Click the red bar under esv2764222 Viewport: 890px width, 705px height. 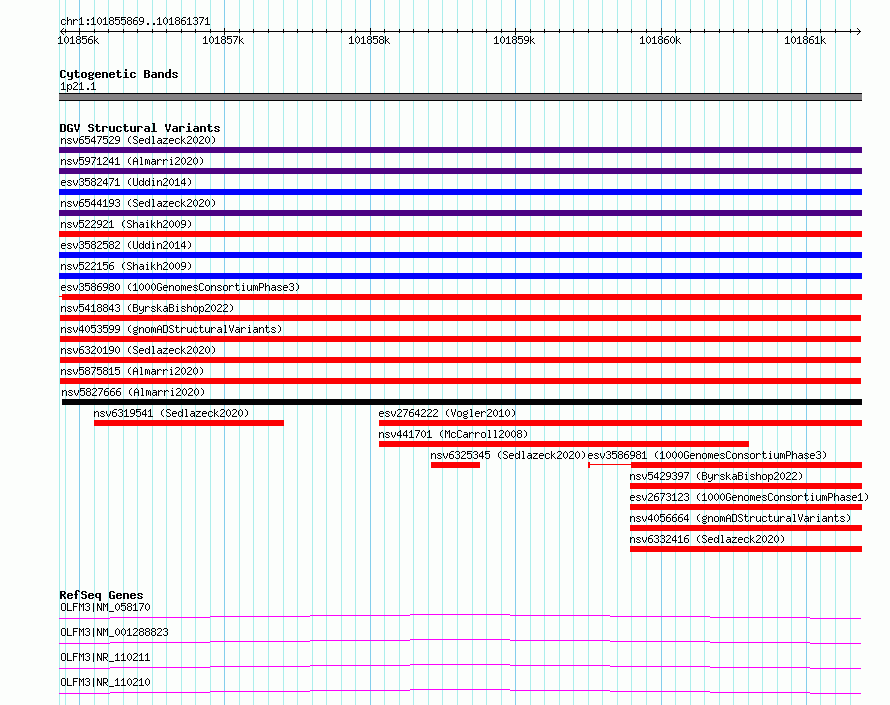(620, 423)
